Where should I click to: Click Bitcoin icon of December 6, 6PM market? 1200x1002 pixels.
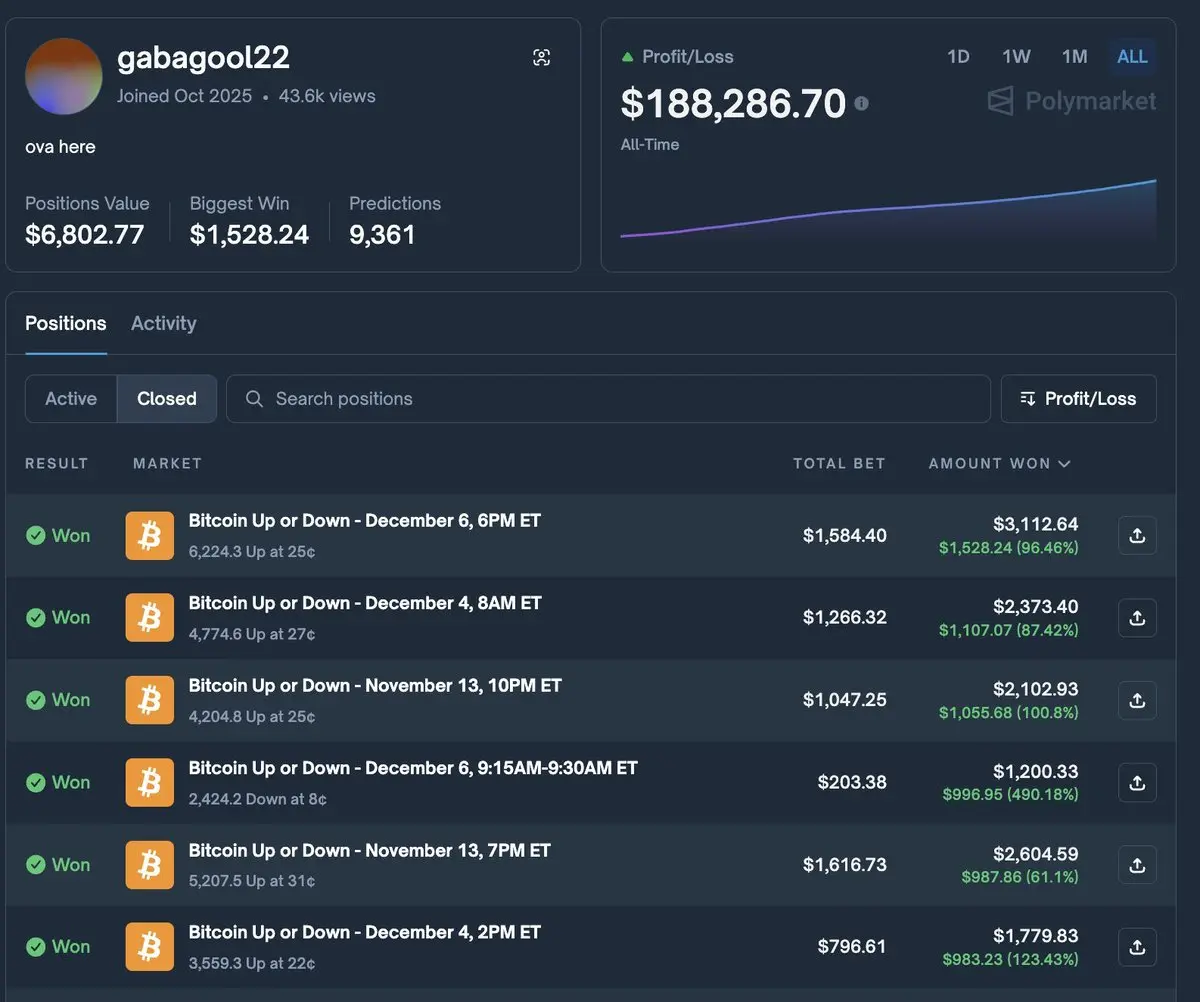[150, 535]
